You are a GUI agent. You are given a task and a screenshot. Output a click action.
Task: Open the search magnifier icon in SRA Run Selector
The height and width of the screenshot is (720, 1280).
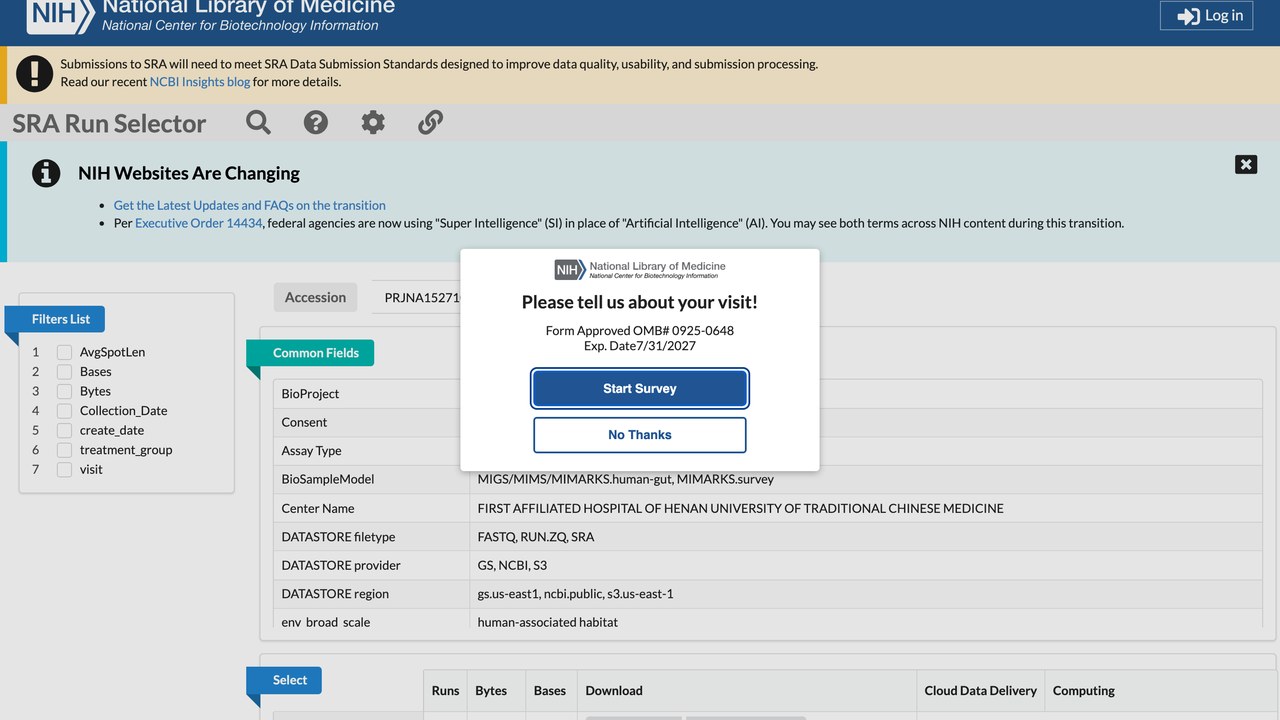[x=258, y=122]
